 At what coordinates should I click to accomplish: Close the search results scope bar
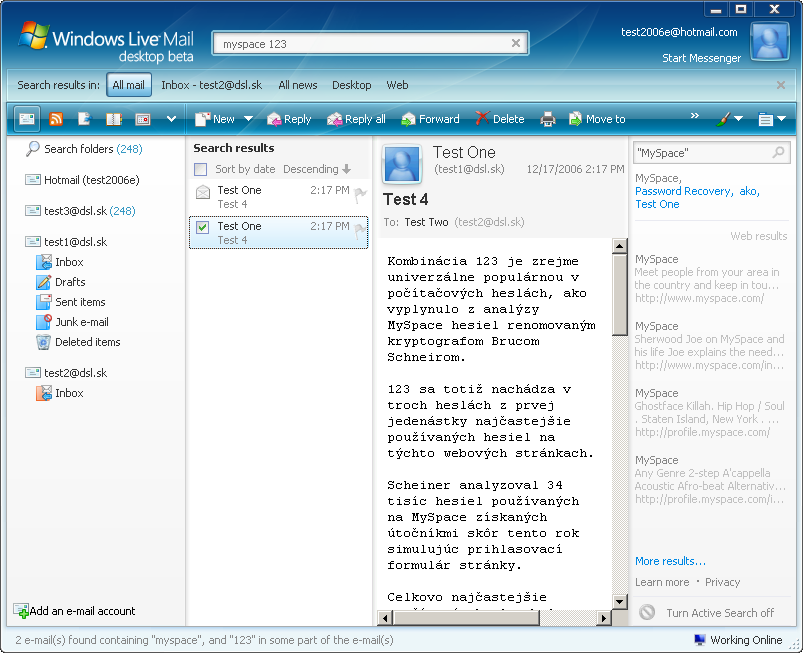(780, 85)
